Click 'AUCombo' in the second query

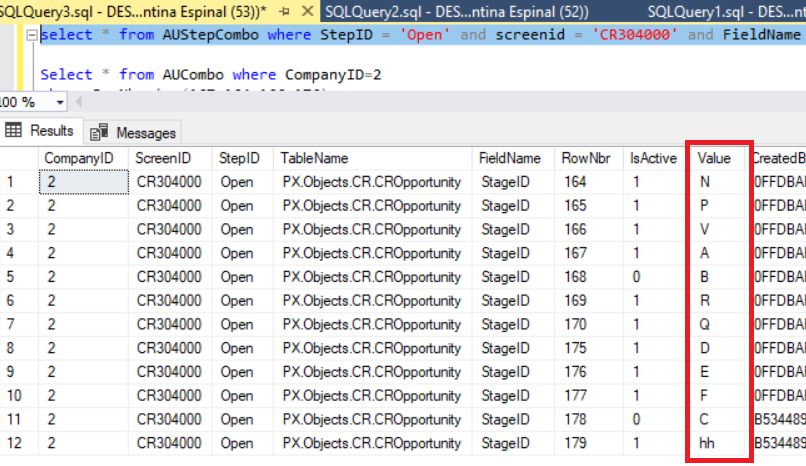pyautogui.click(x=193, y=75)
